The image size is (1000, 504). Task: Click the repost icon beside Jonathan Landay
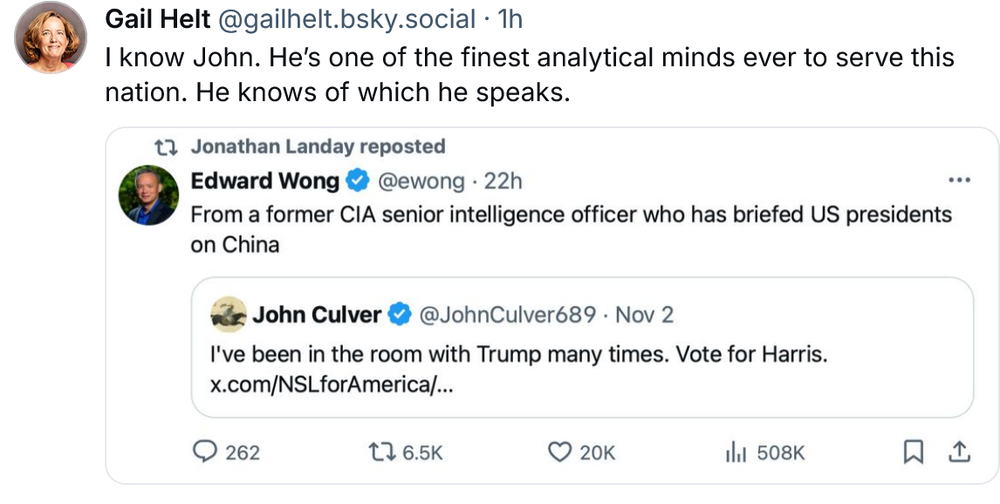[x=168, y=147]
